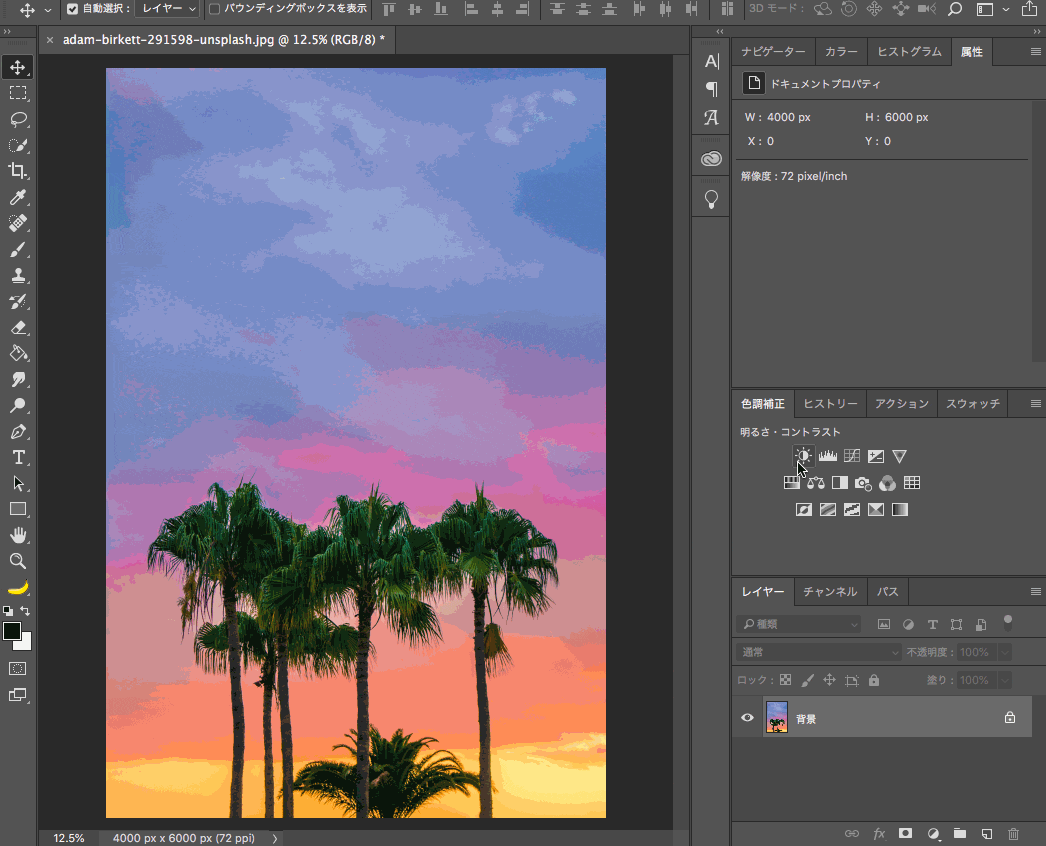This screenshot has height=846, width=1046.
Task: Click the 背景 layer thumbnail
Action: (x=776, y=717)
